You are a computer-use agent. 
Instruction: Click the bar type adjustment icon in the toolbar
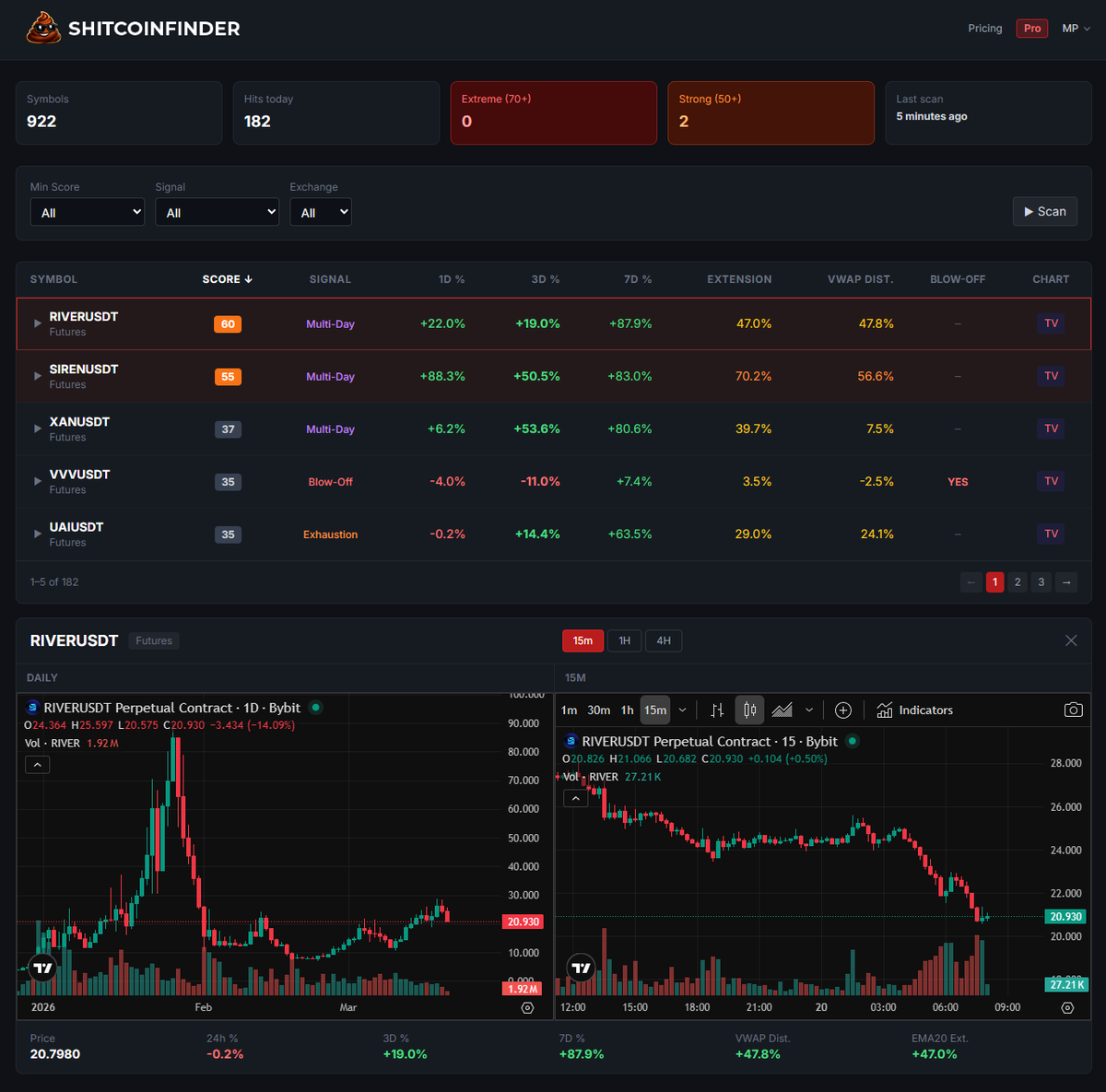coord(717,710)
